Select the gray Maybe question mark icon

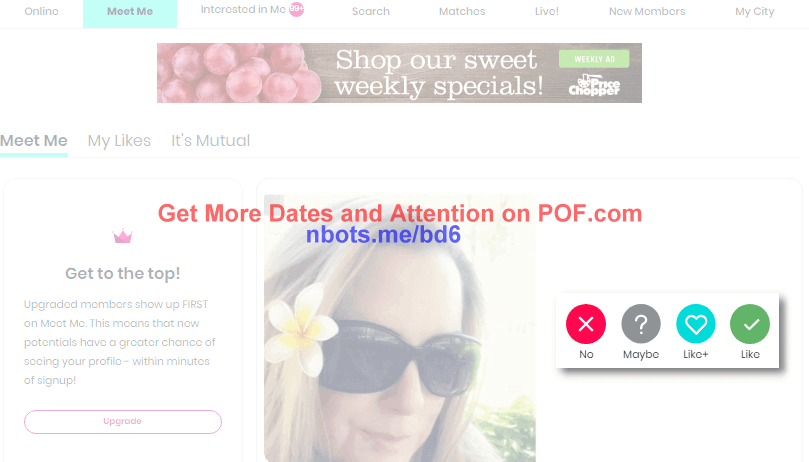[641, 324]
